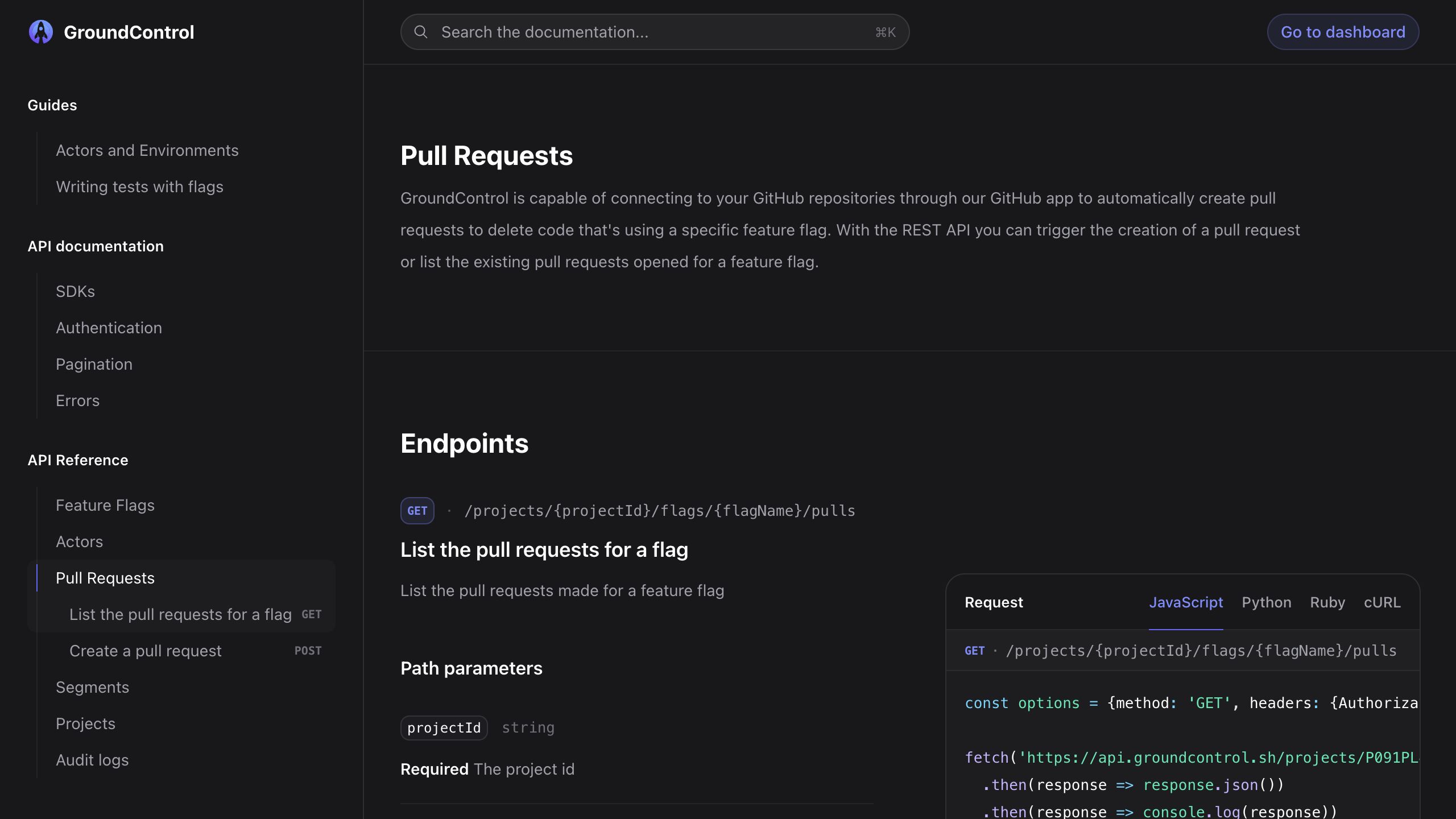
Task: Open the Authentication documentation
Action: (109, 328)
